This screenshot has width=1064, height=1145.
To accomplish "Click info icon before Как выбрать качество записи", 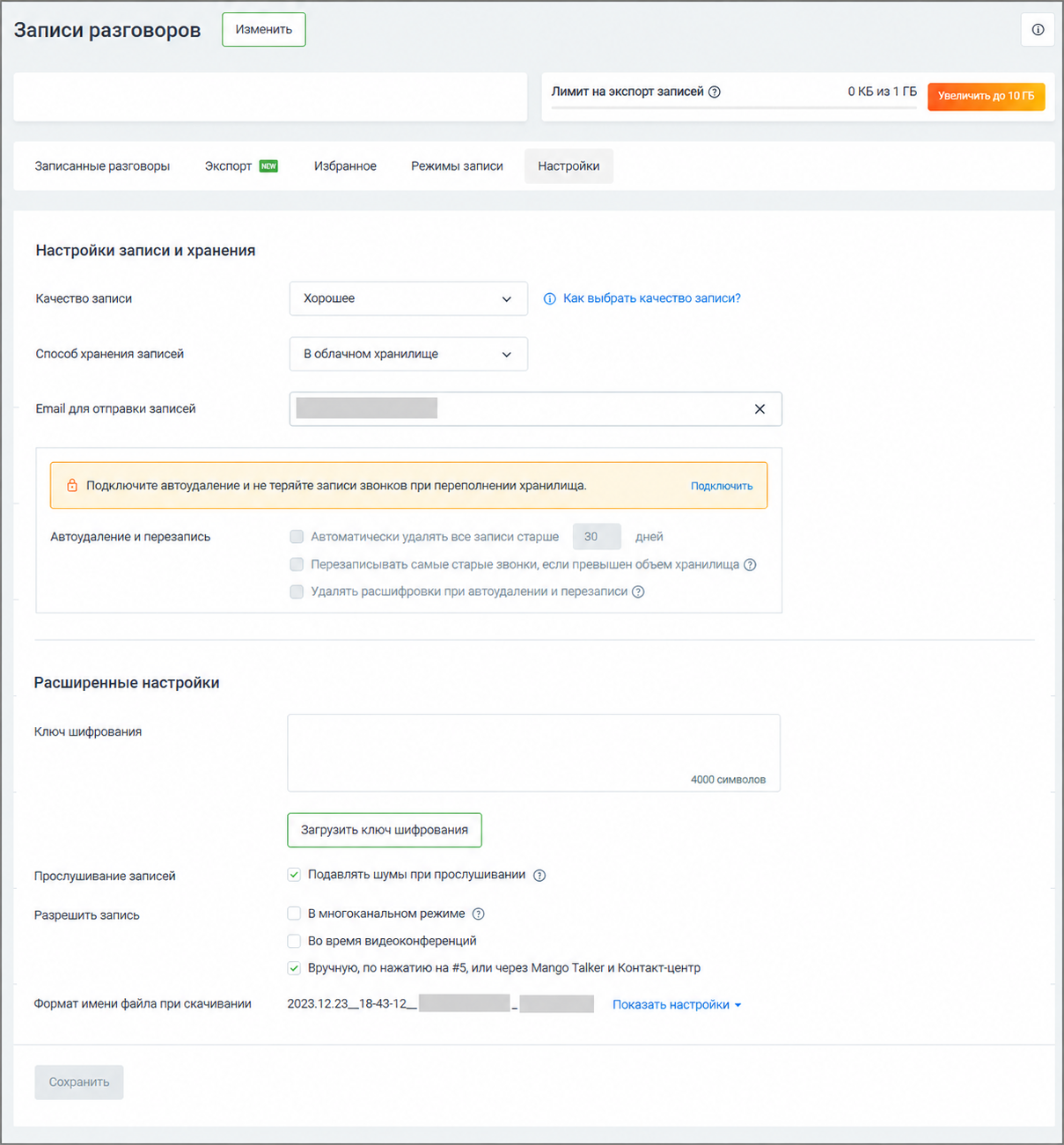I will (x=550, y=299).
